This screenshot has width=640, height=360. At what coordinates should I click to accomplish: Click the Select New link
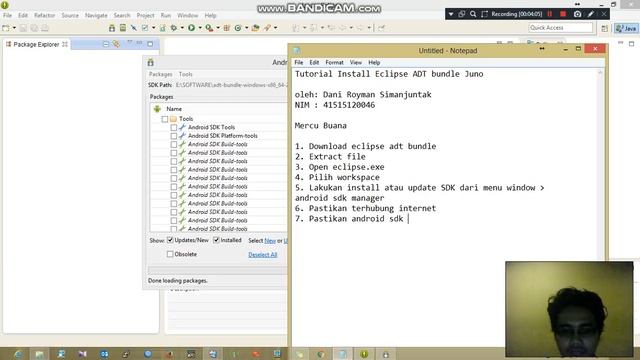tap(270, 241)
